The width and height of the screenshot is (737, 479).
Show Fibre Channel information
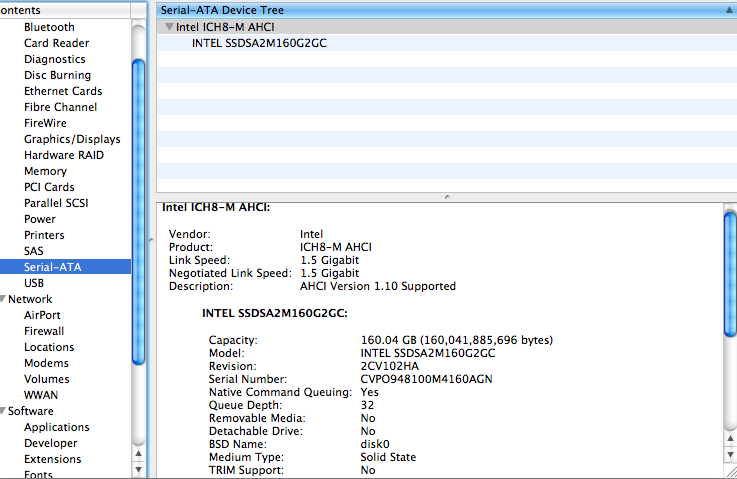click(60, 107)
